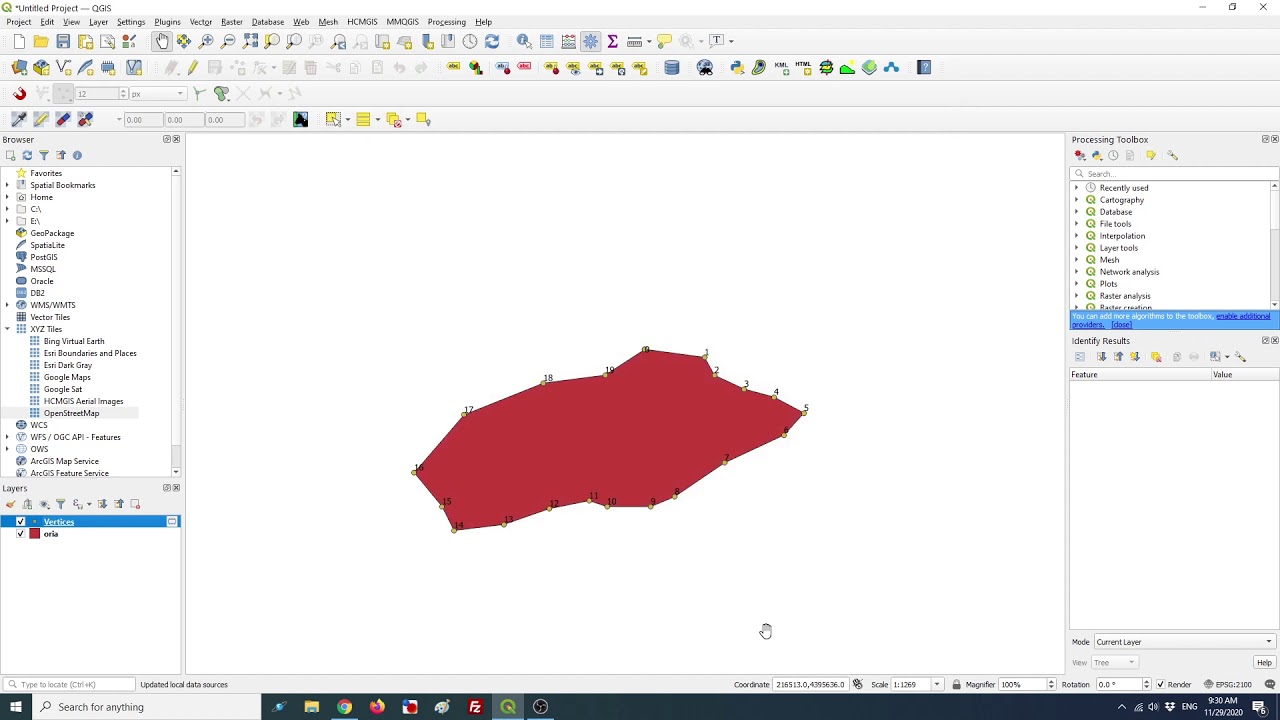Screen dimensions: 1280x720
Task: Click the Zoom Full extent icon
Action: point(250,41)
